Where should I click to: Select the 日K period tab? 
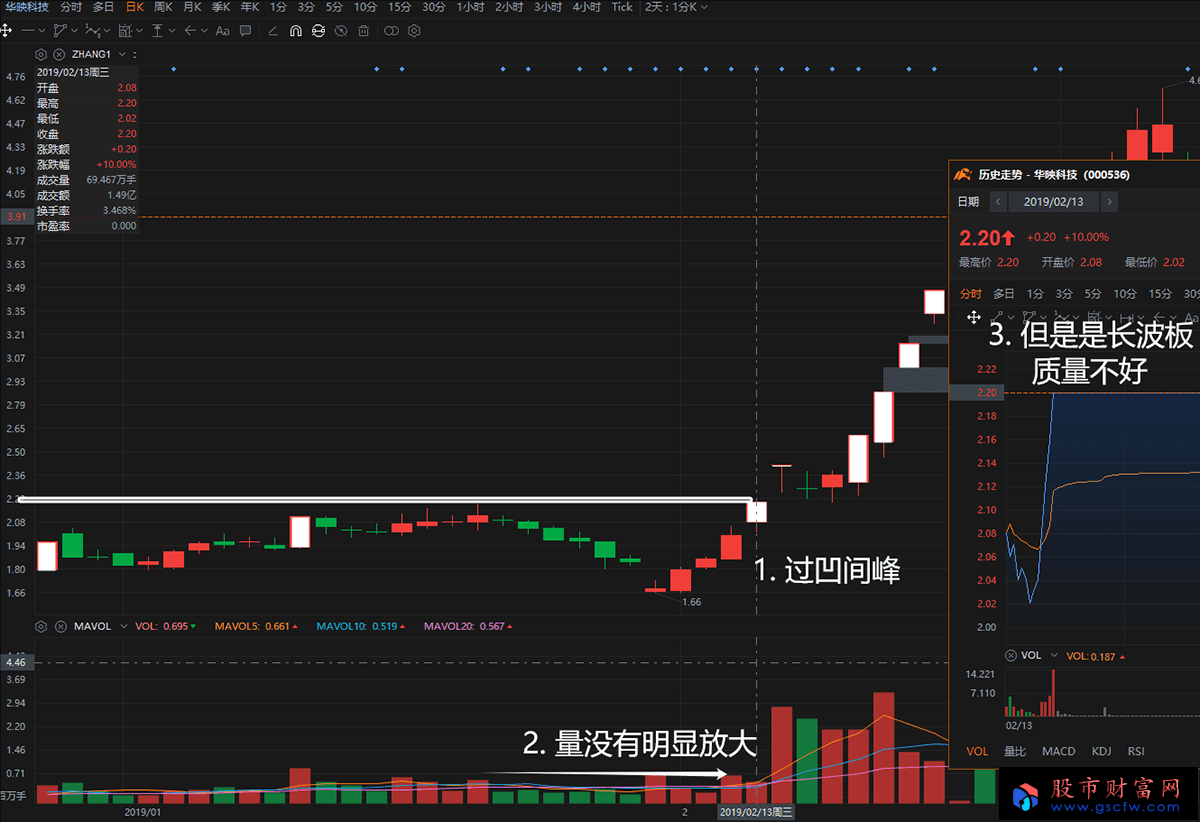point(133,7)
